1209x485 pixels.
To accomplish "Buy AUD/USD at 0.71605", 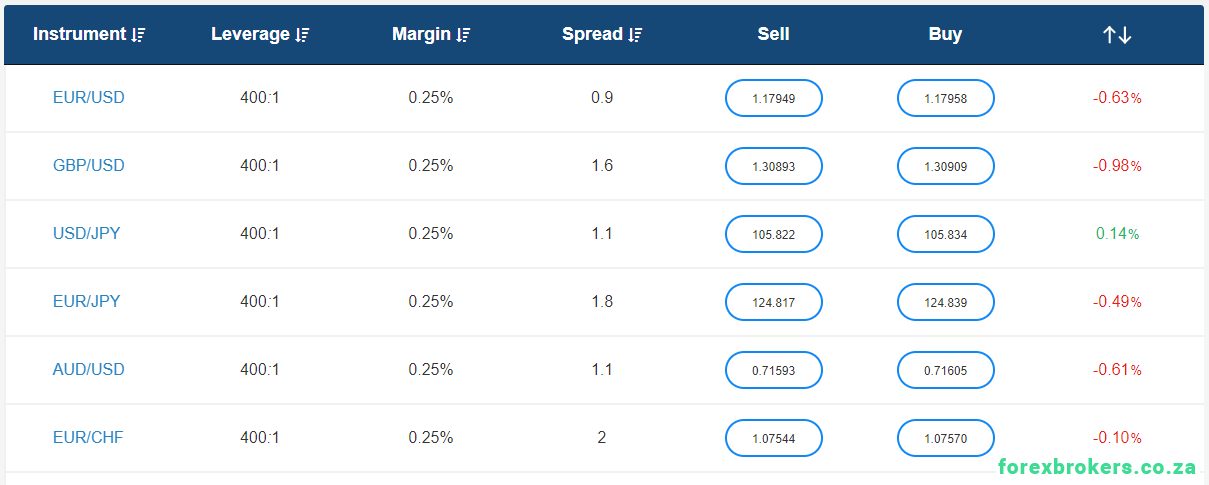I will pyautogui.click(x=946, y=370).
